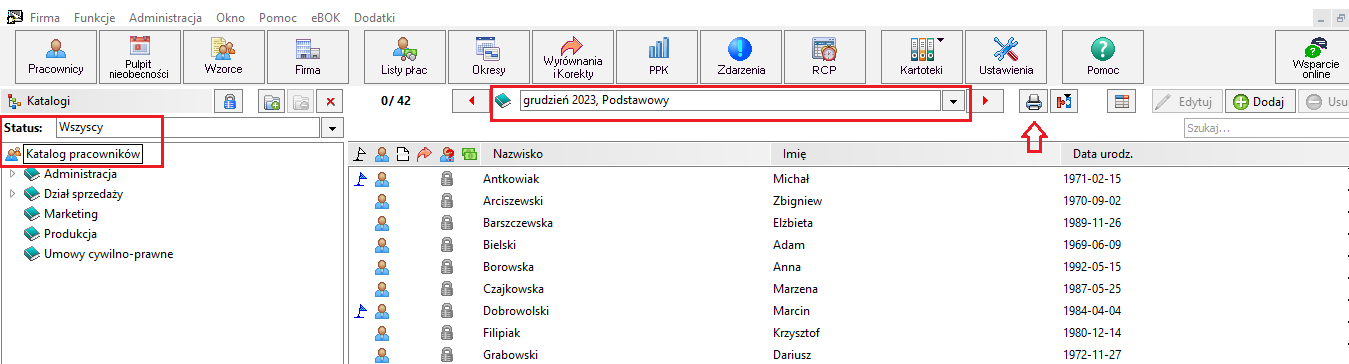Open the Okresy toolbar button

489,56
